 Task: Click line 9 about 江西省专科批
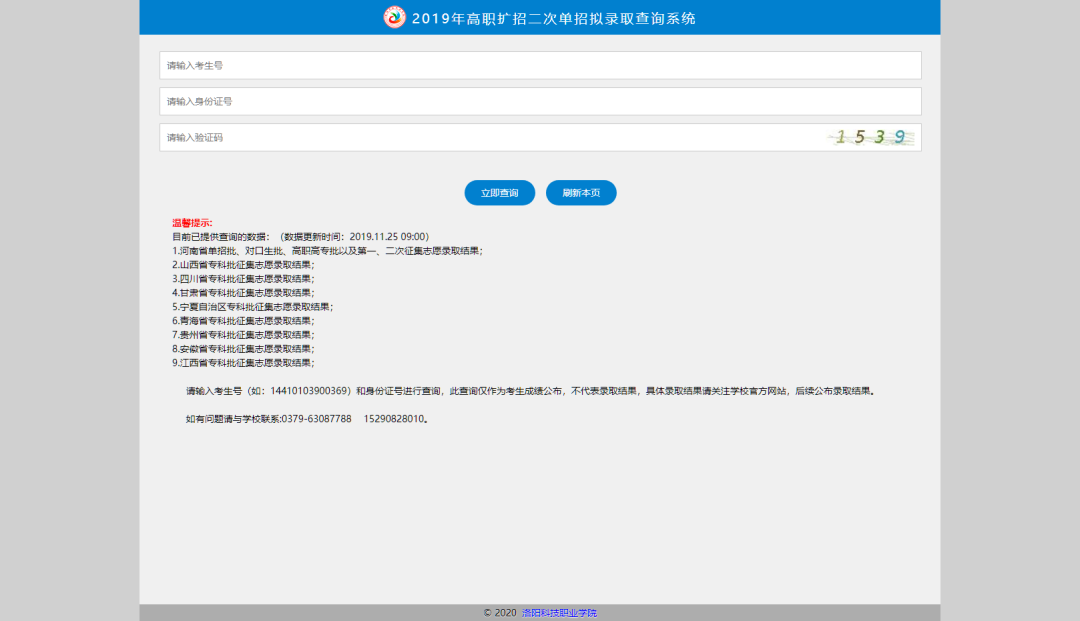pos(243,363)
